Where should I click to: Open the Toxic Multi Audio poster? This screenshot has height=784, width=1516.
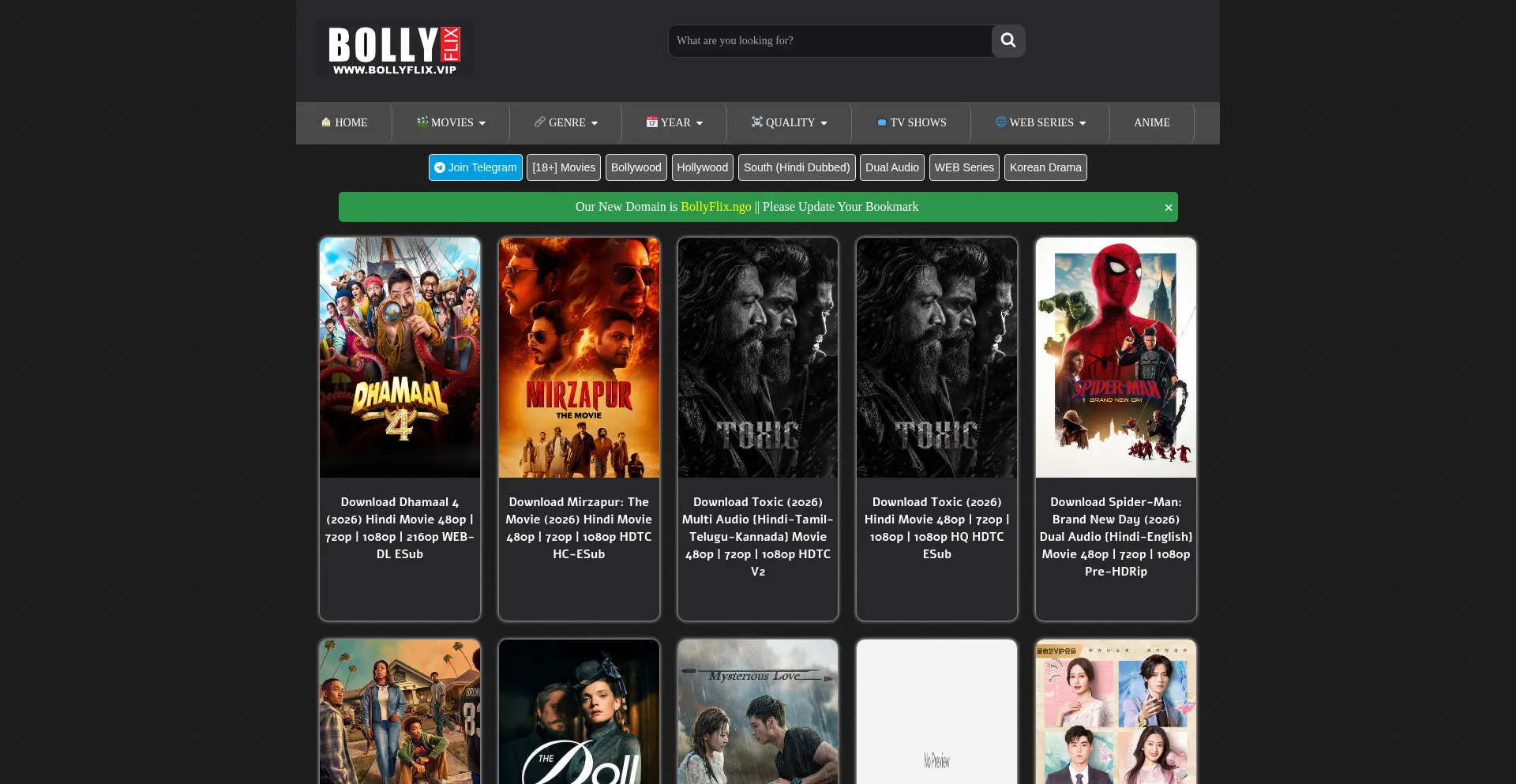pos(758,358)
